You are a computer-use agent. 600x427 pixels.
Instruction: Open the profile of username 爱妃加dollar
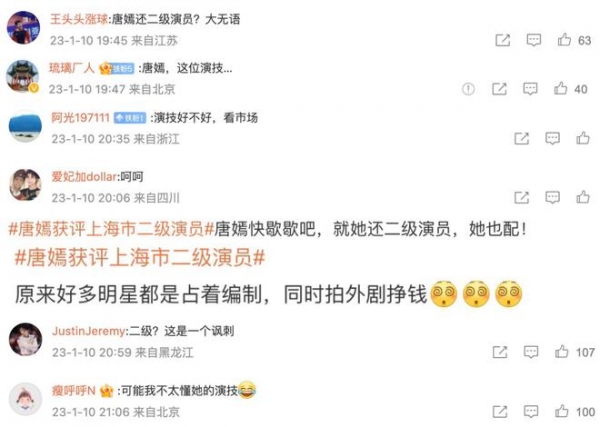(84, 177)
